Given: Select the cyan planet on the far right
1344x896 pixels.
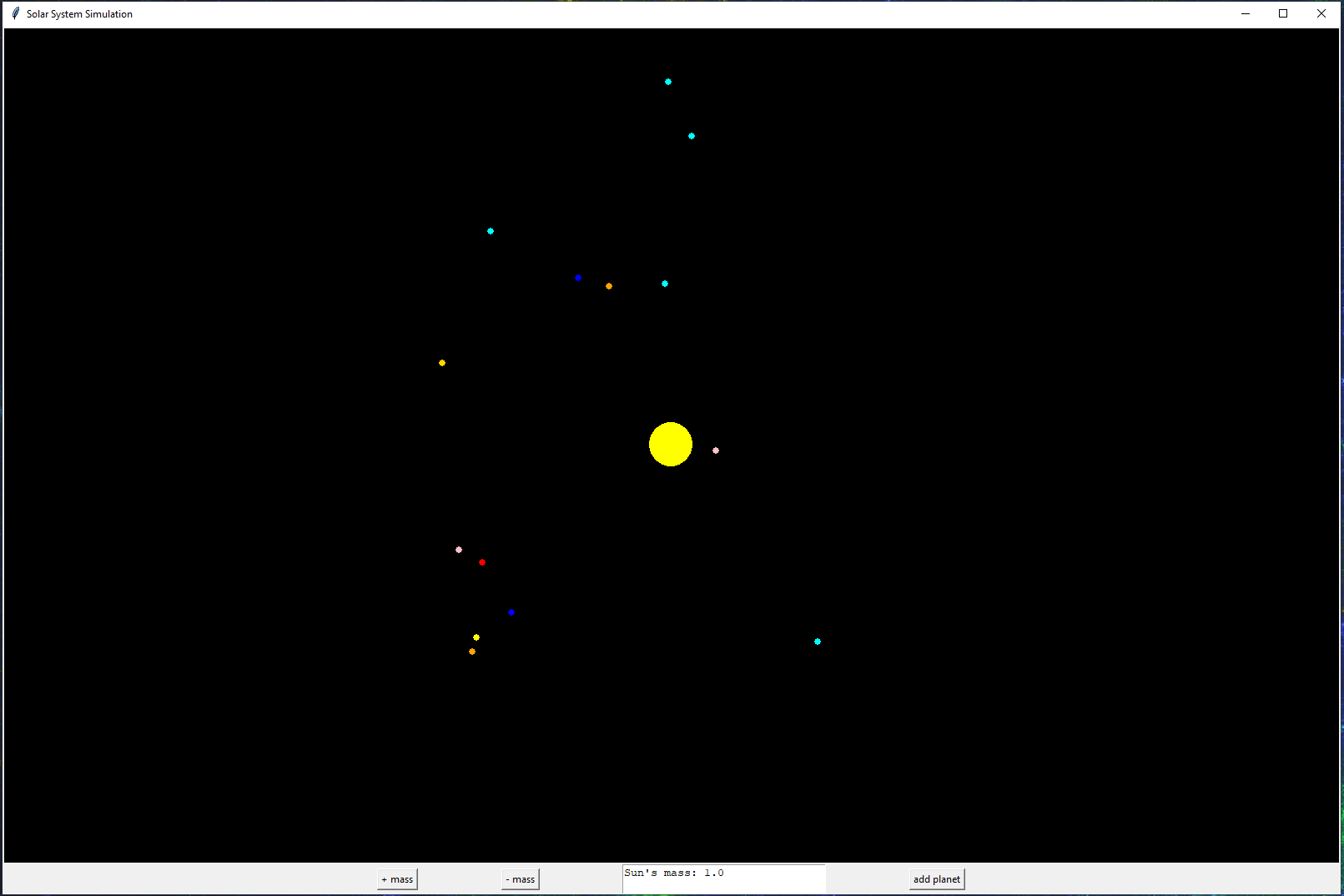Looking at the screenshot, I should 817,641.
